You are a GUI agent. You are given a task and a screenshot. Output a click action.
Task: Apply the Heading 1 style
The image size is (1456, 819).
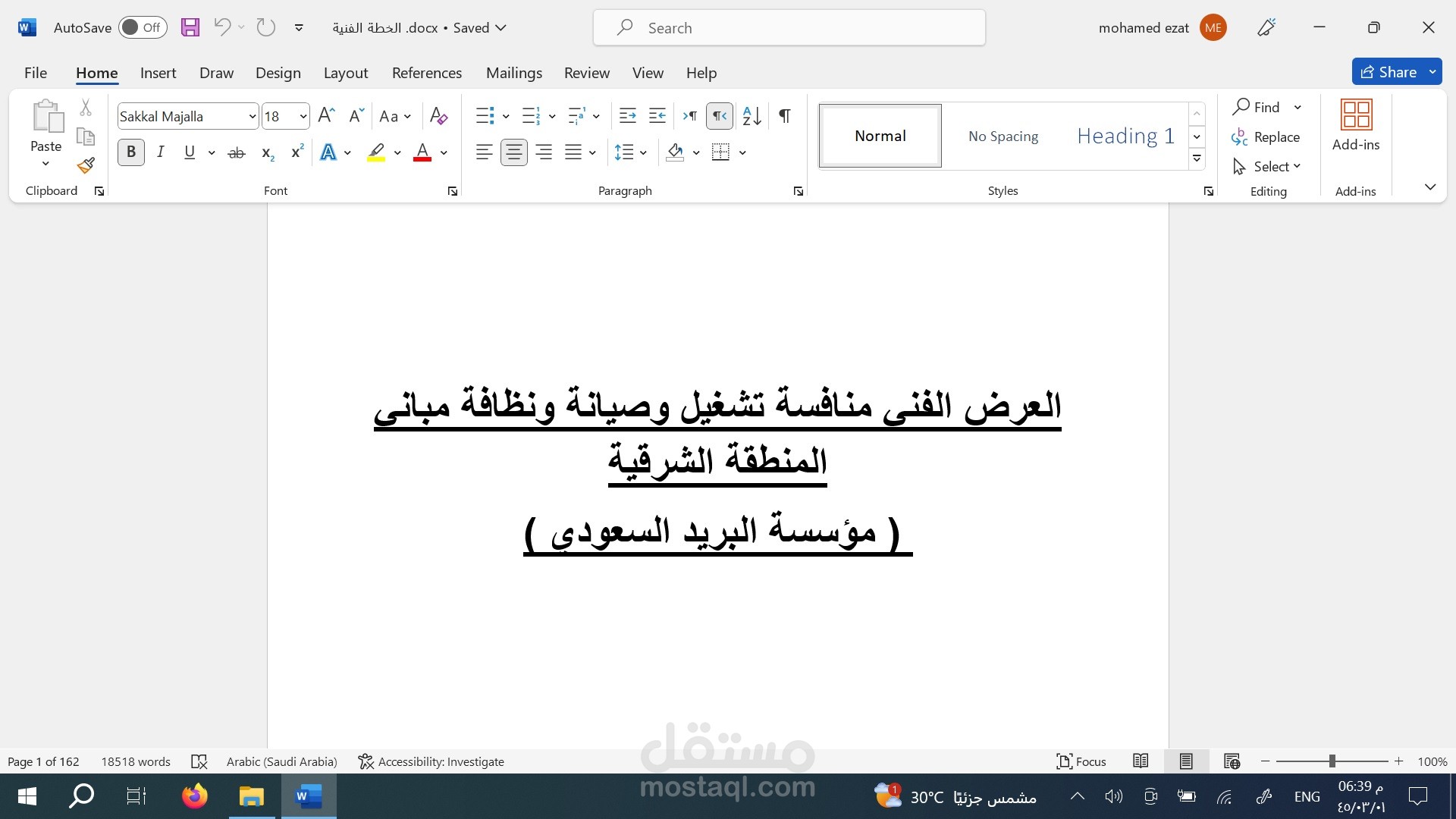[x=1125, y=136]
